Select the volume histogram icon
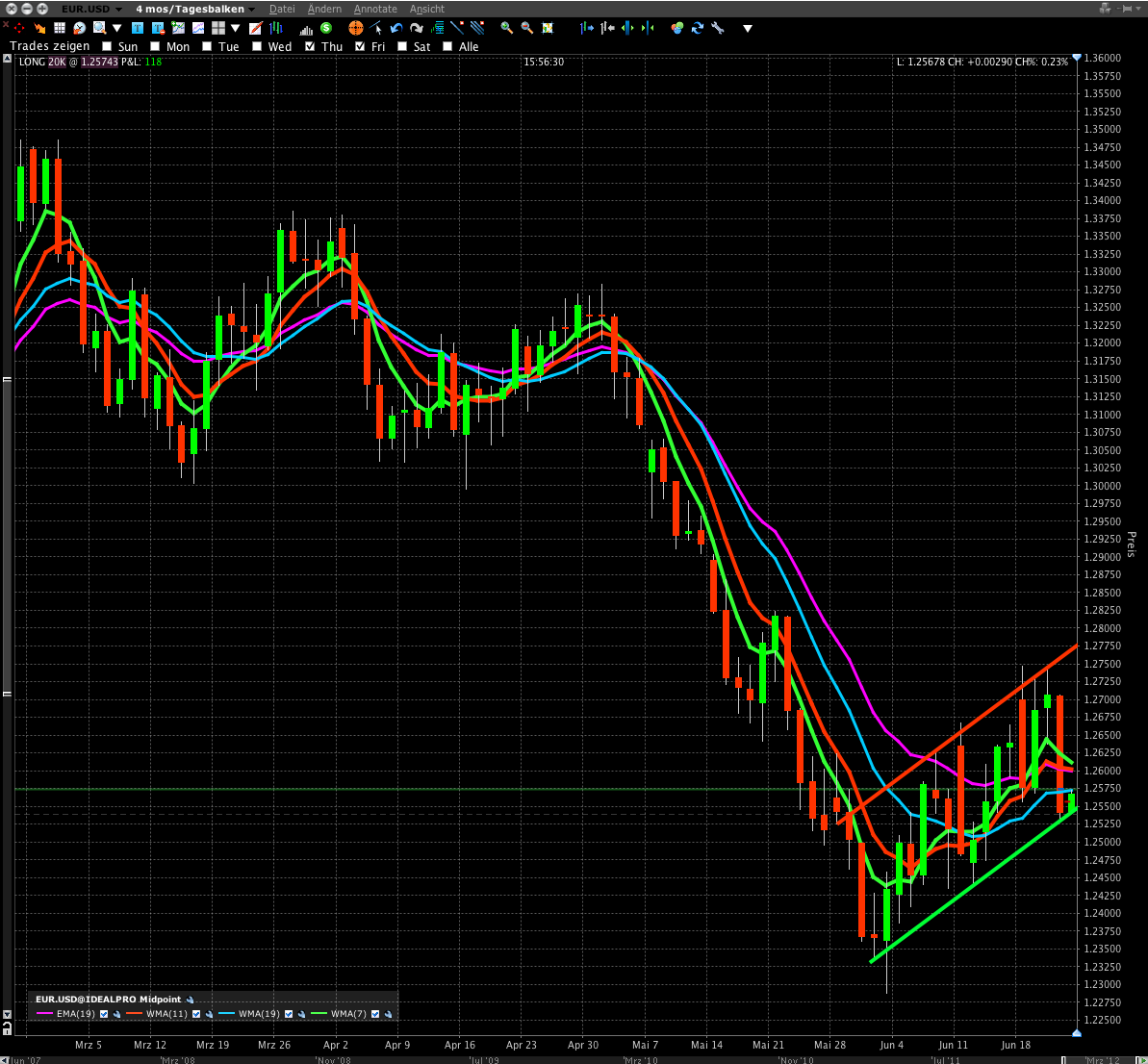1148x1064 pixels. (305, 28)
